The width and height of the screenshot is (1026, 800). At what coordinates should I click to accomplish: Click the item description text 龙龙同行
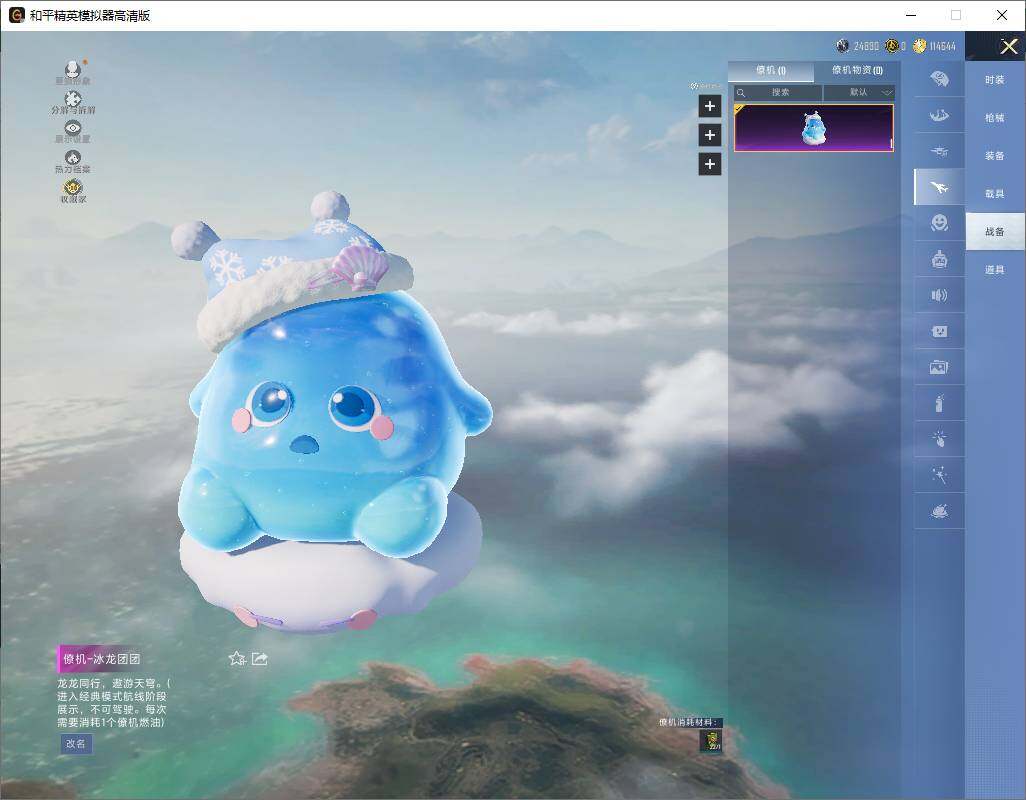[113, 703]
